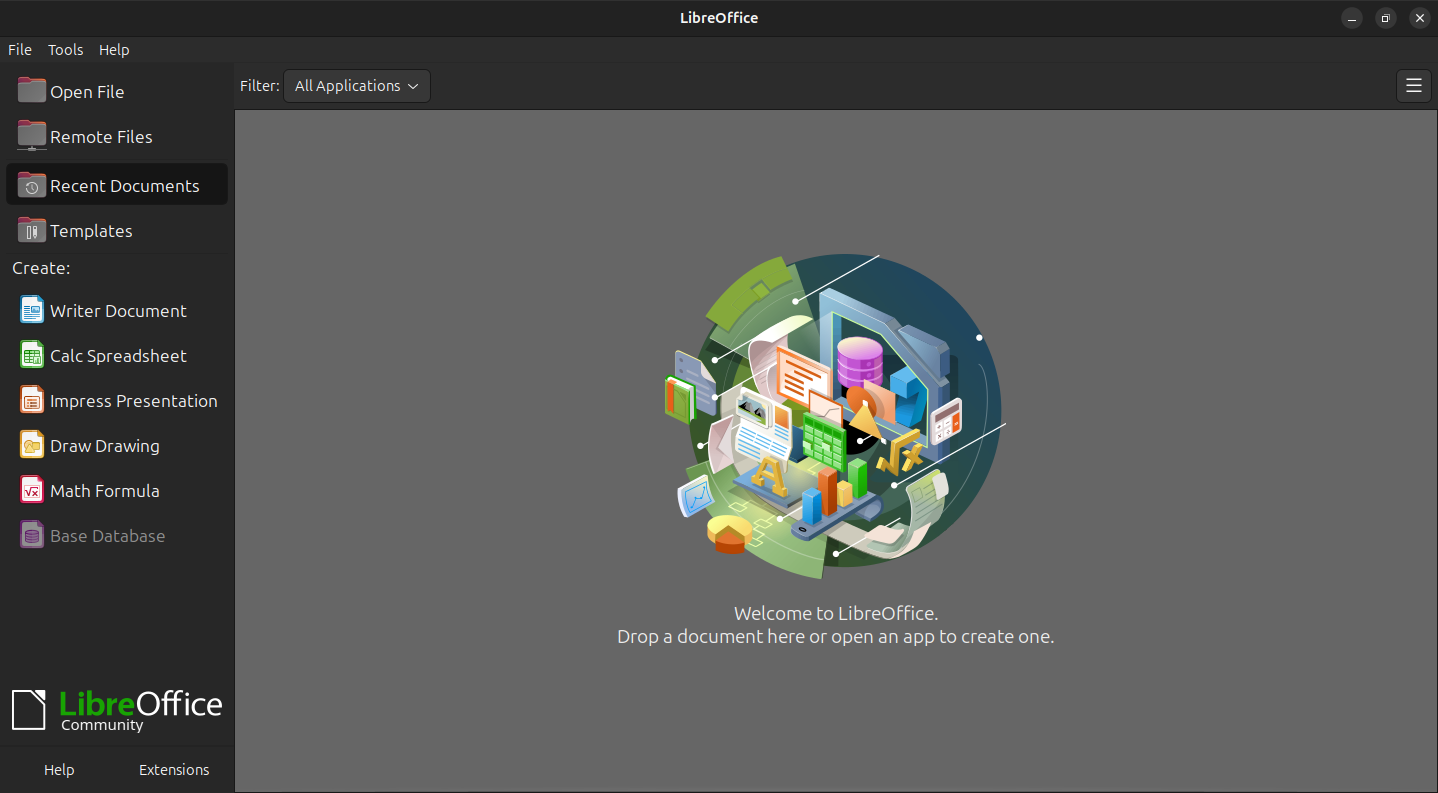
Task: Open a new Math Formula
Action: coord(104,490)
